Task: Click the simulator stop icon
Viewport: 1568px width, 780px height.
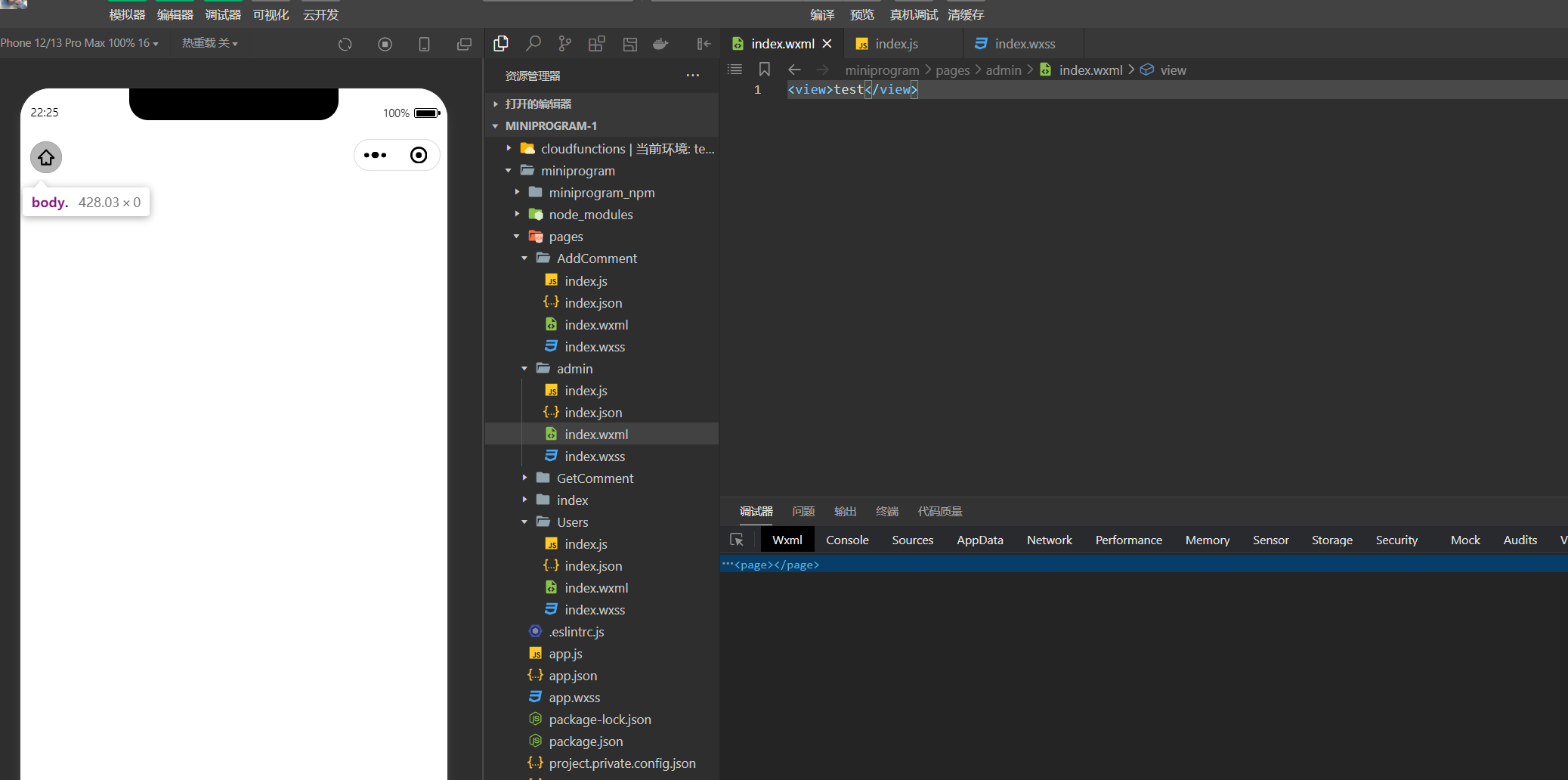Action: pyautogui.click(x=385, y=44)
